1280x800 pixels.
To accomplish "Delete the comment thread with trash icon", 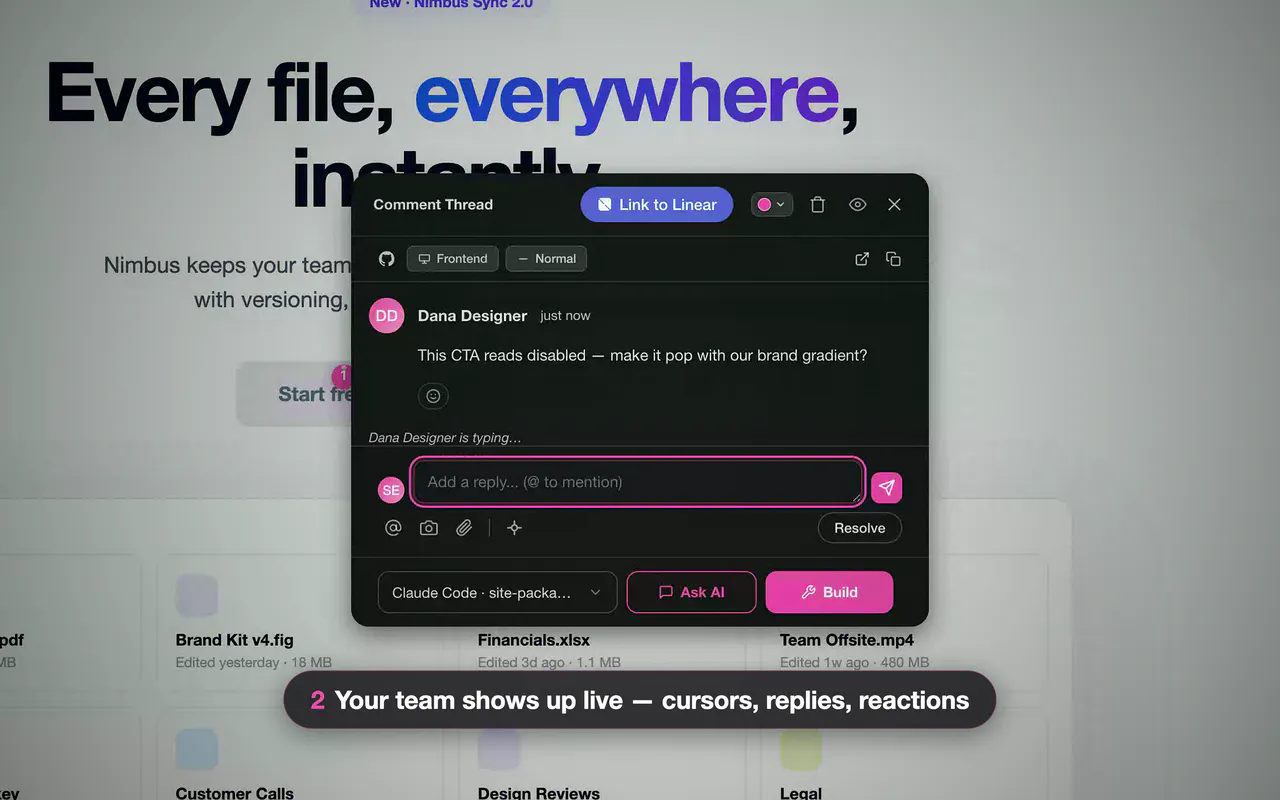I will (x=817, y=205).
